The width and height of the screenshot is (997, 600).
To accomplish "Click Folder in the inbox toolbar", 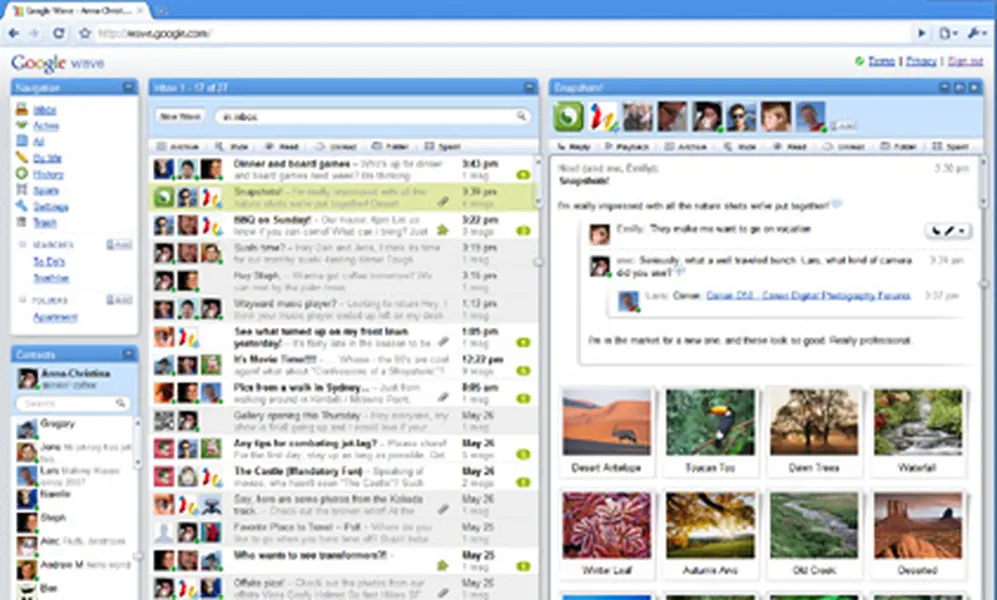I will tap(390, 146).
